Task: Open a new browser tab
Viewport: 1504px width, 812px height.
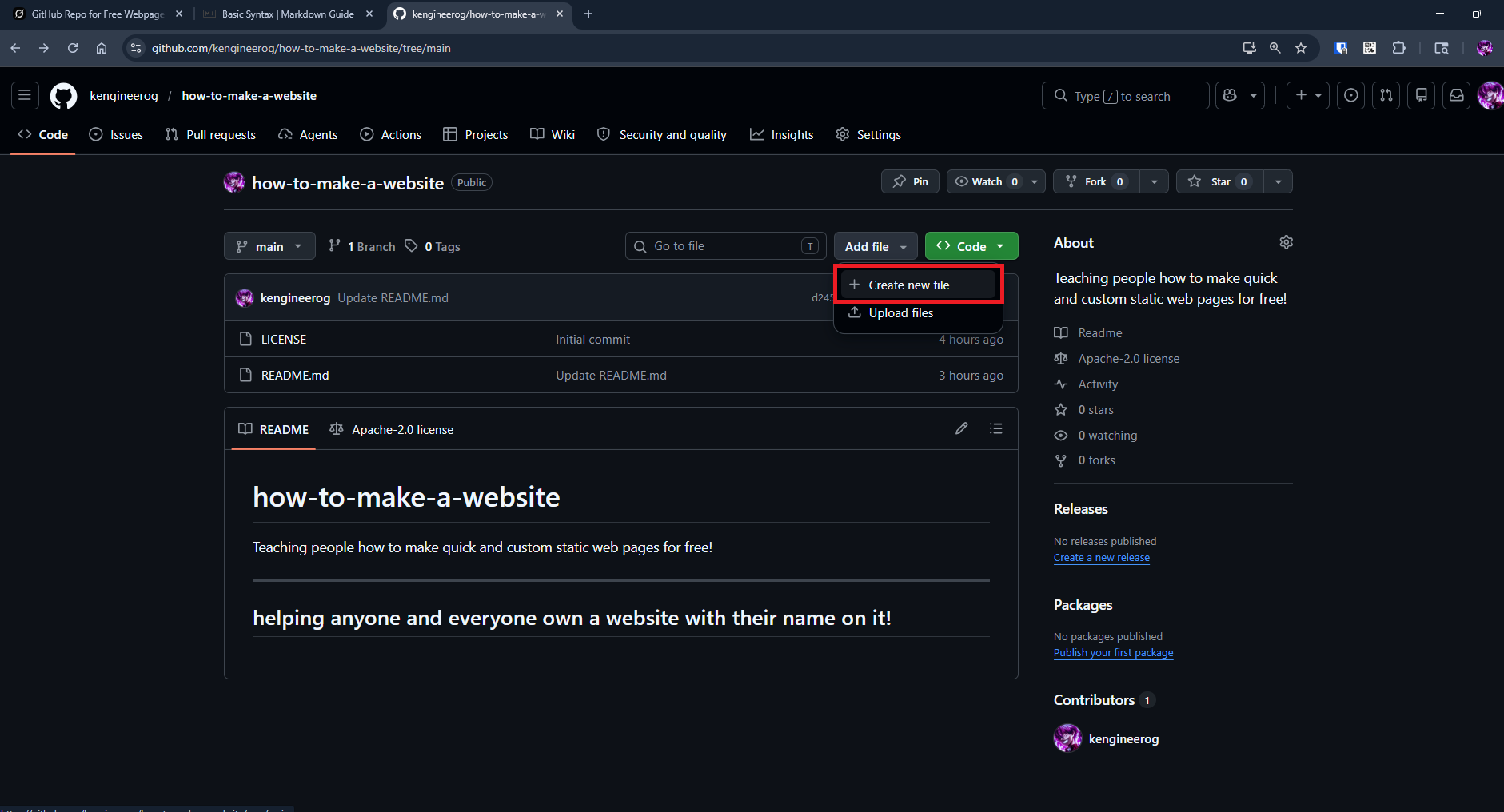Action: pos(588,14)
